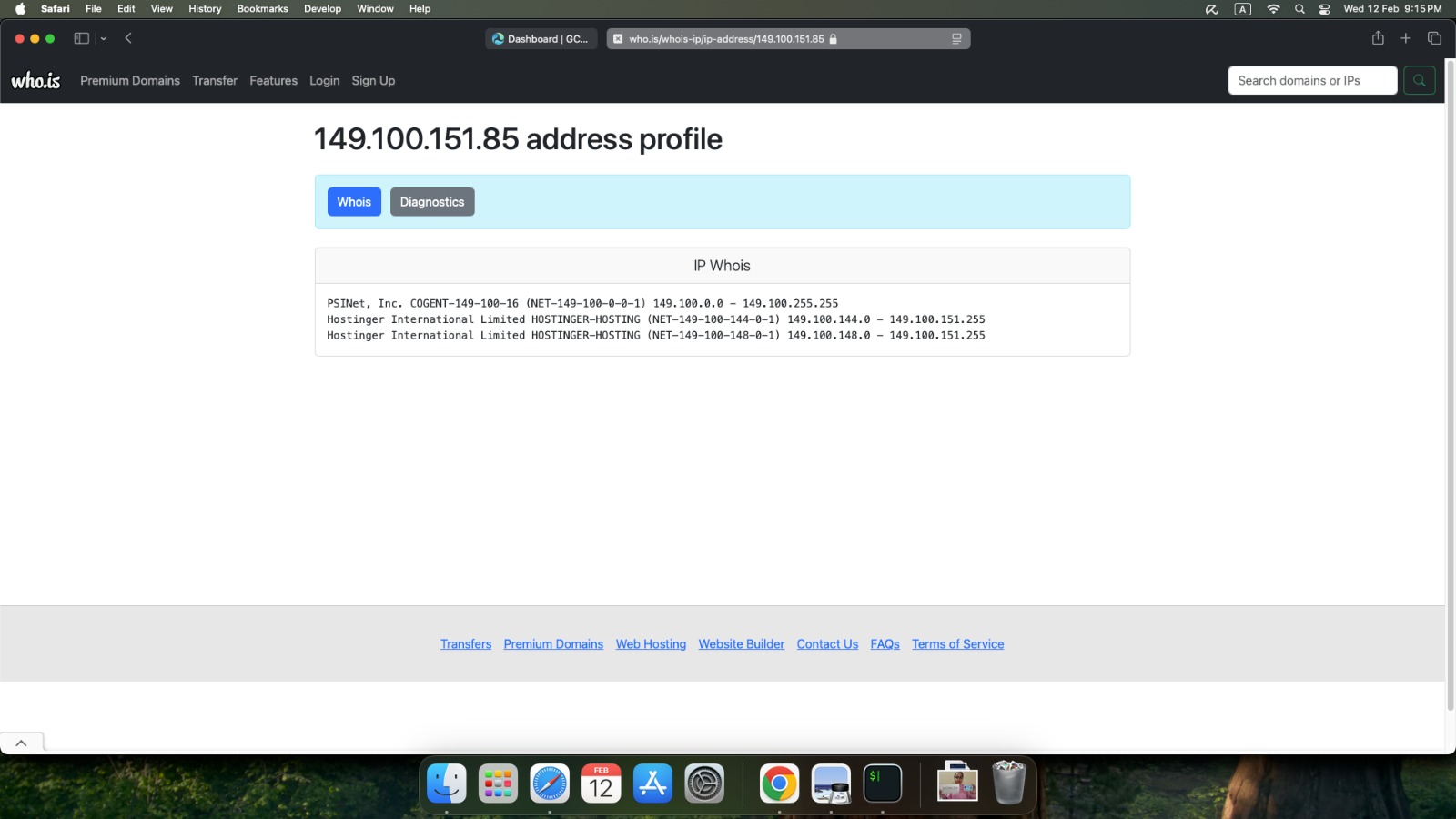Viewport: 1456px width, 819px height.
Task: Open the Web Hosting footer link
Action: 651,644
